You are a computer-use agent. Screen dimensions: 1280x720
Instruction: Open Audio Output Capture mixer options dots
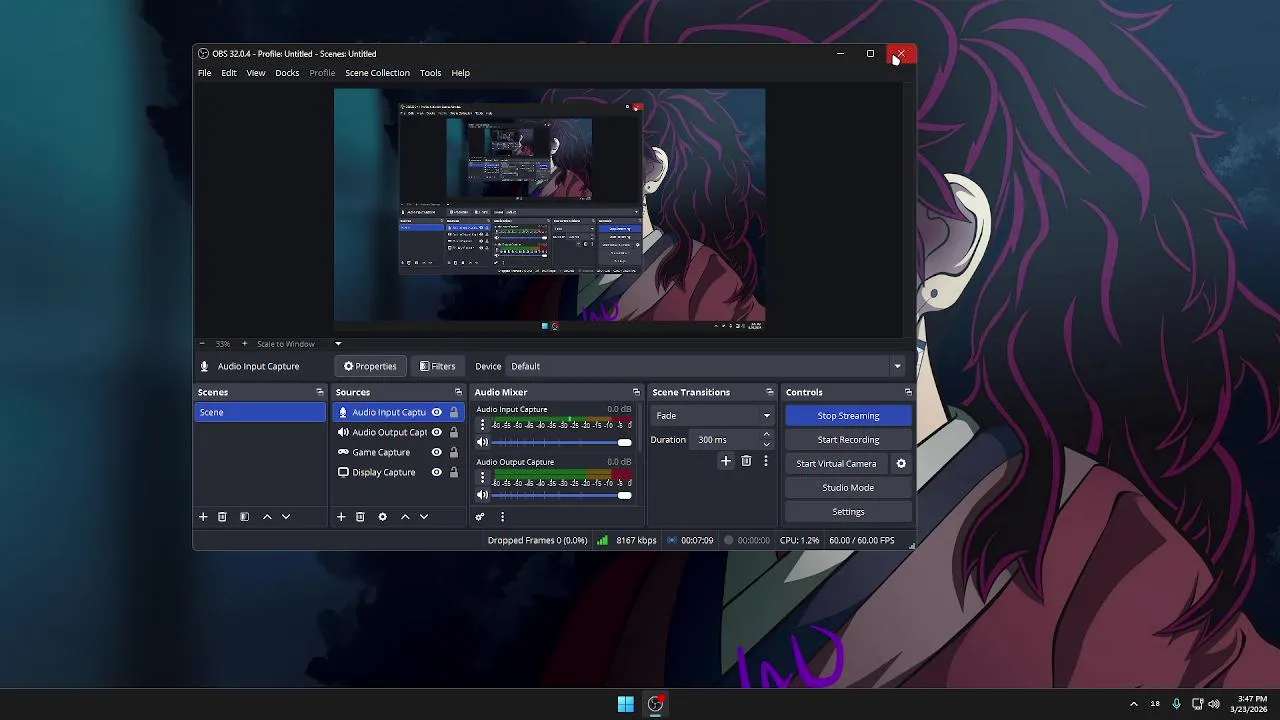coord(482,478)
